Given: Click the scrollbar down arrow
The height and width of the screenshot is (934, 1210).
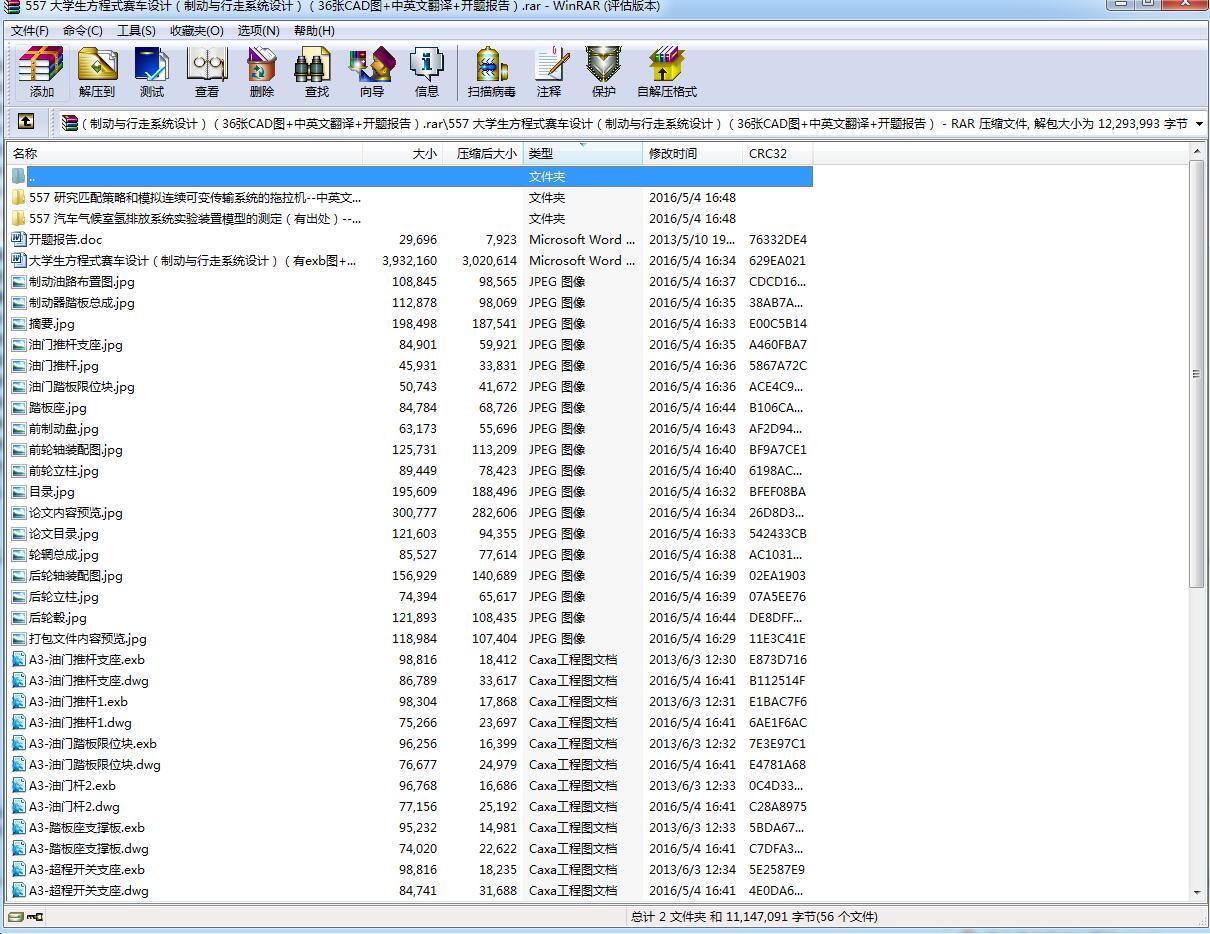Looking at the screenshot, I should 1197,892.
